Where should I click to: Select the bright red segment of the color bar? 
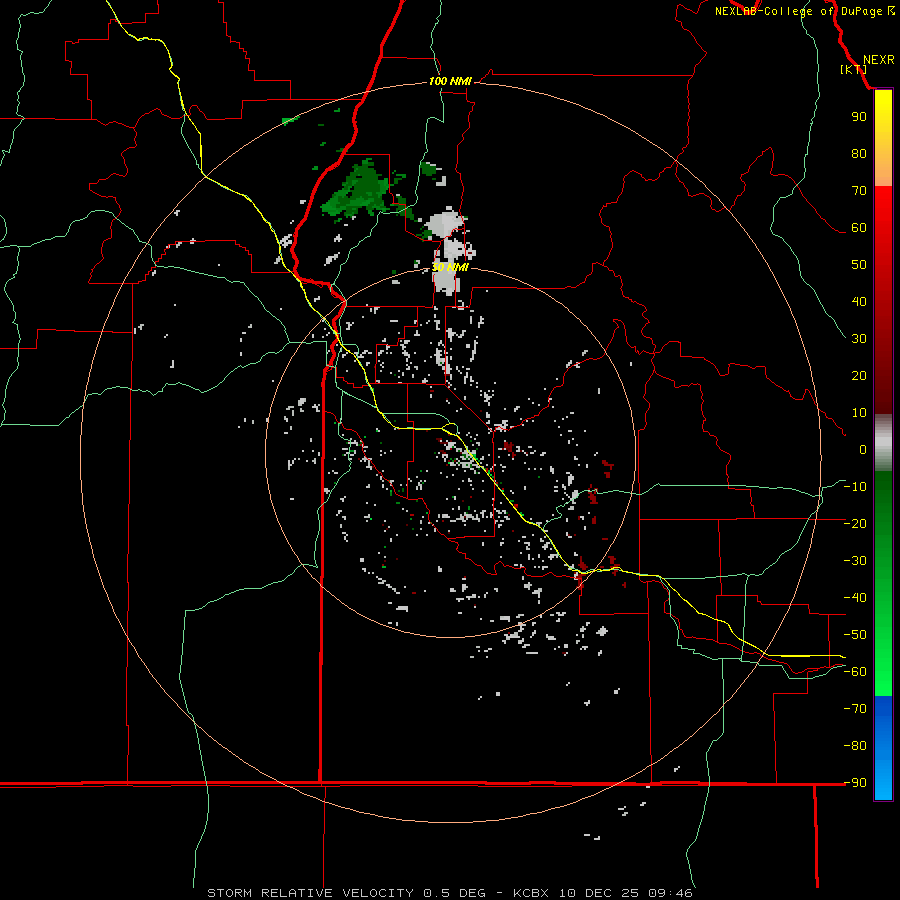click(x=883, y=218)
